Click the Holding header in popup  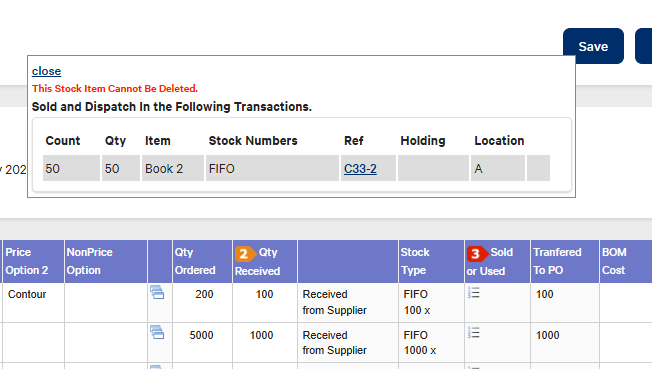(x=422, y=141)
